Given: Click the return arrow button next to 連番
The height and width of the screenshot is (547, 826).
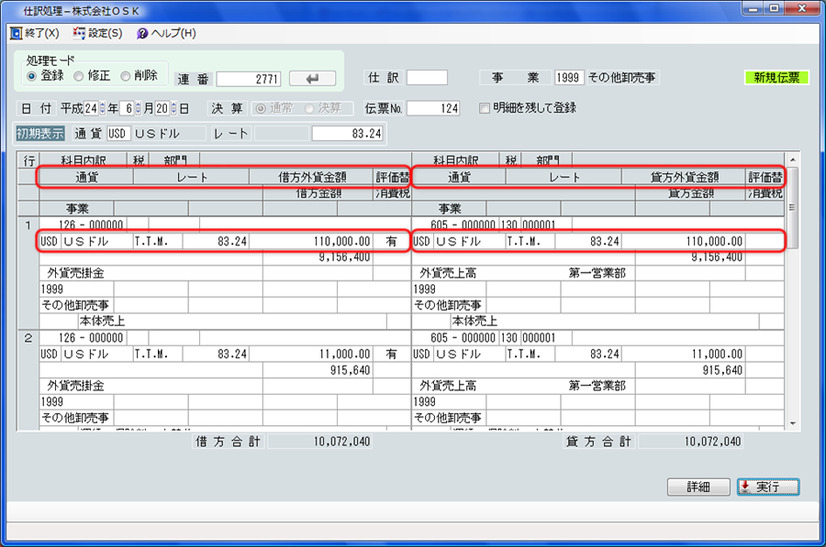Looking at the screenshot, I should (x=312, y=79).
